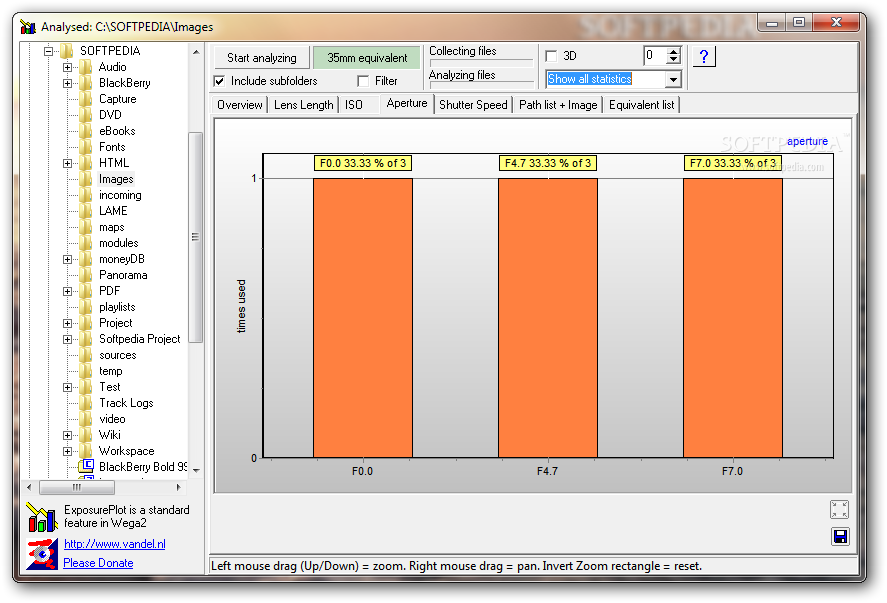Click the eBooks folder icon
The image size is (887, 603).
tap(86, 131)
